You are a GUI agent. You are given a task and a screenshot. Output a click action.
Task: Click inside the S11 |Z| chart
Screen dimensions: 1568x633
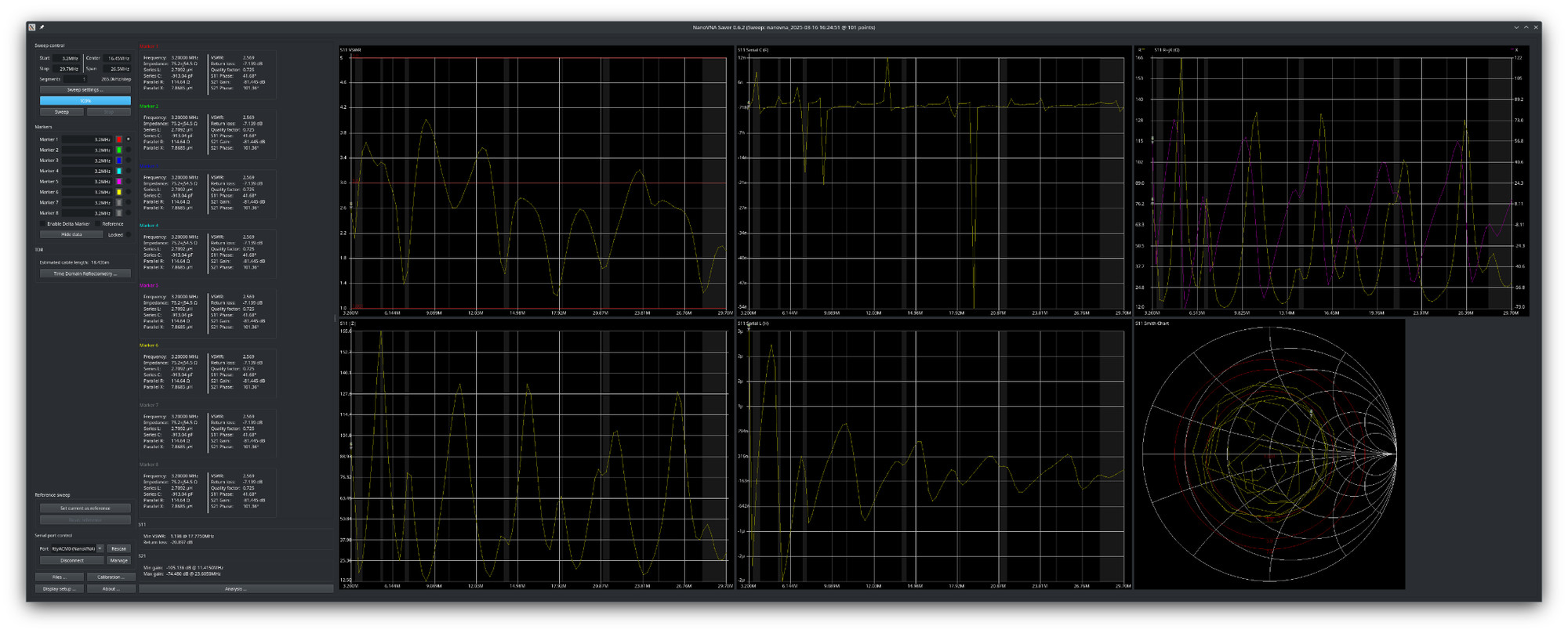(x=537, y=454)
